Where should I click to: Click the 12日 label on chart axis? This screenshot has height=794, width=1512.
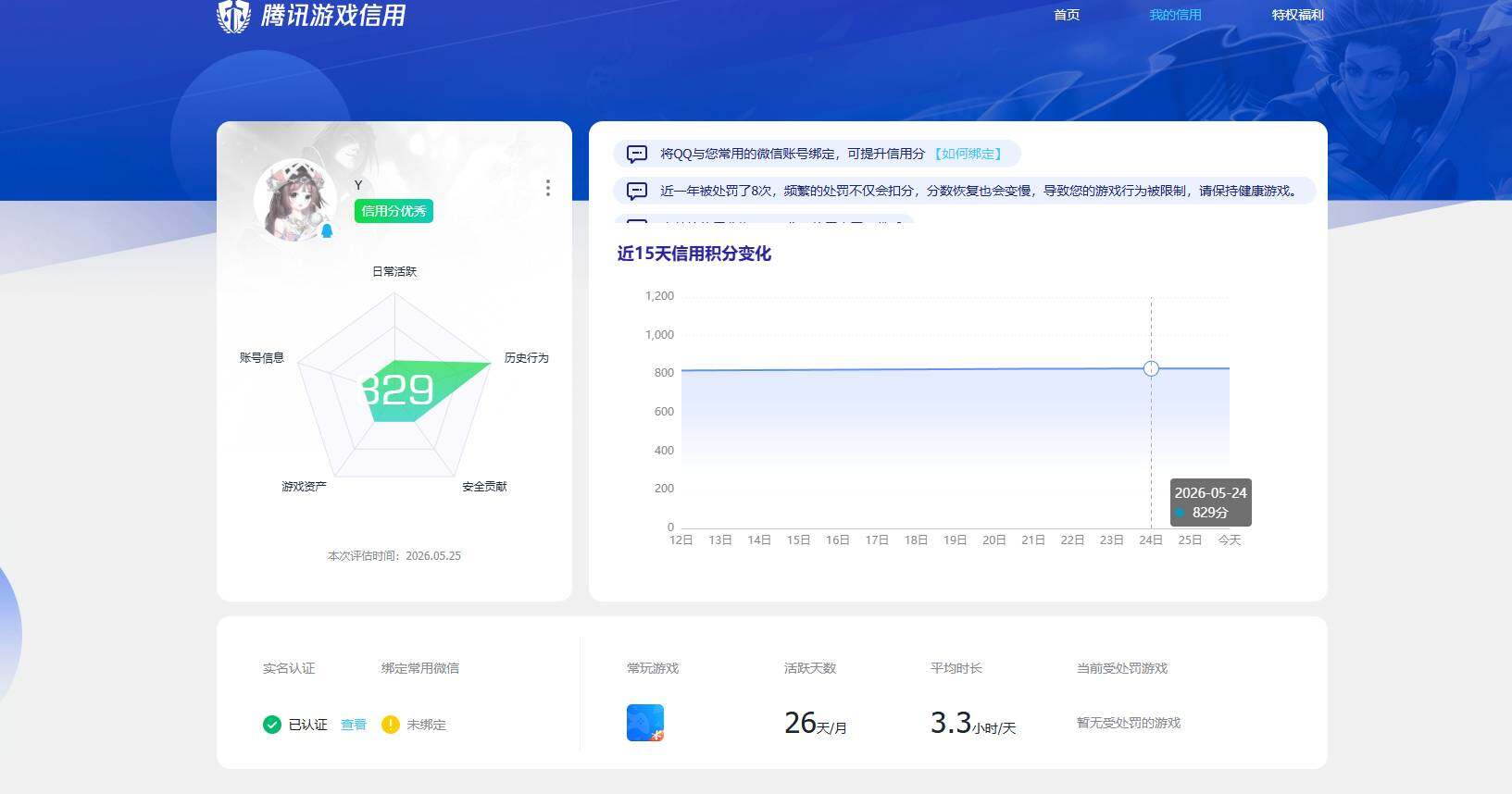tap(681, 540)
